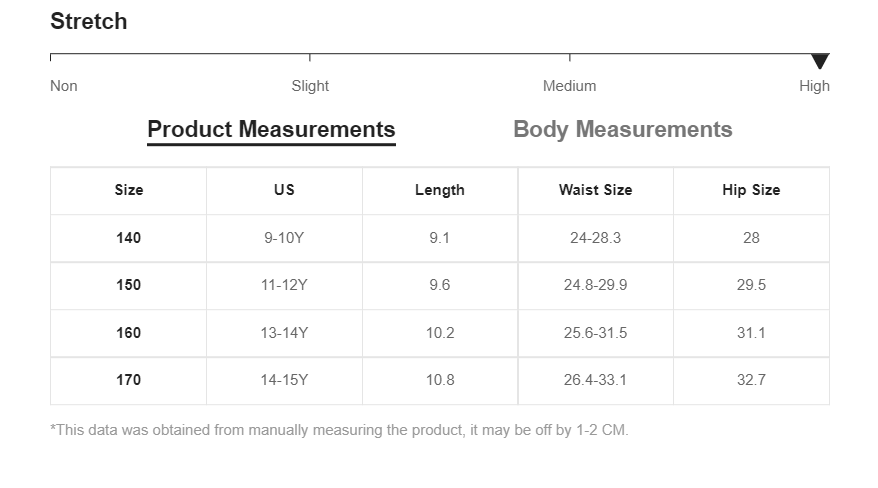This screenshot has height=488, width=878.
Task: Switch to the Body Measurements tab
Action: pyautogui.click(x=623, y=129)
